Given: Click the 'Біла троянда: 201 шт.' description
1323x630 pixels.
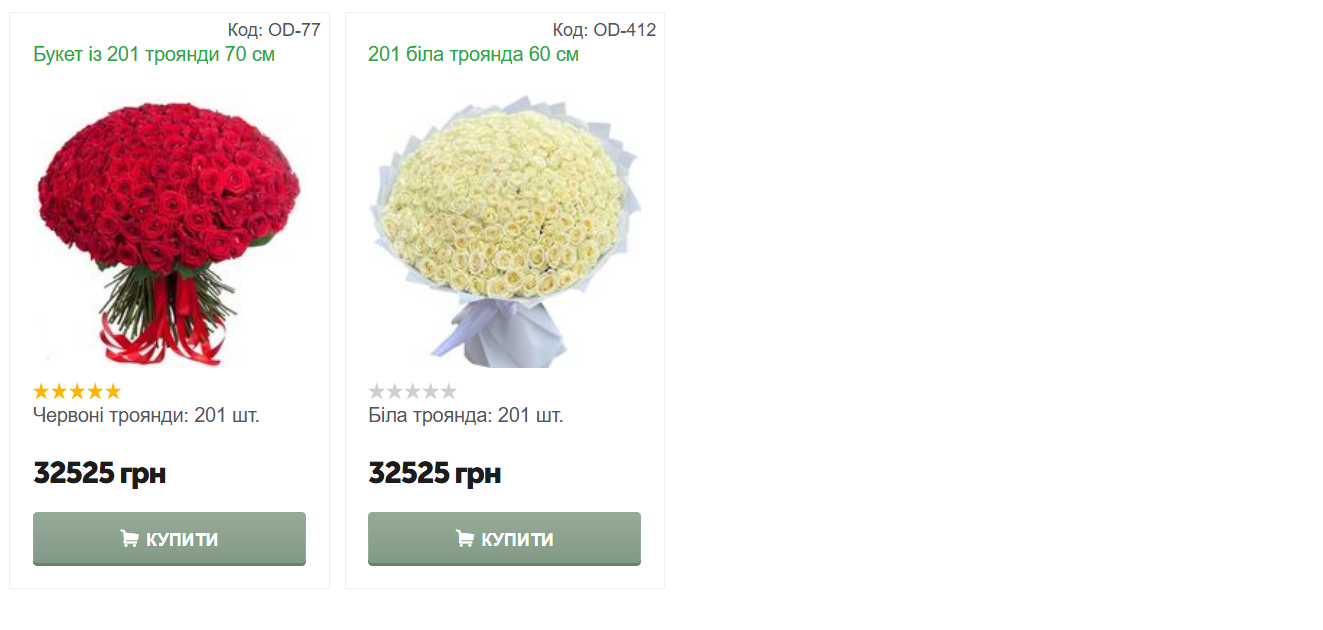Looking at the screenshot, I should click(466, 415).
